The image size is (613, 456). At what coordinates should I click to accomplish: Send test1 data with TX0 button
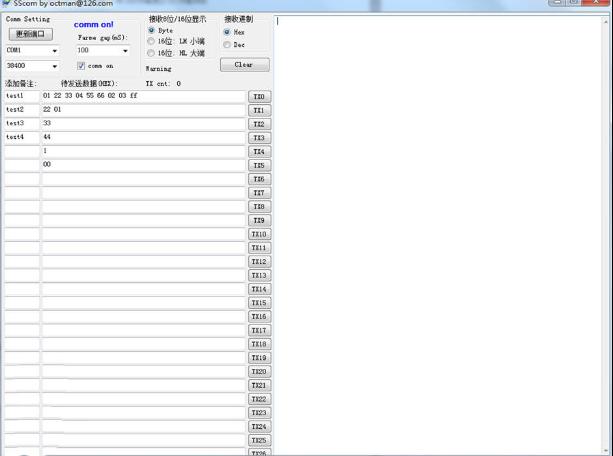click(259, 97)
